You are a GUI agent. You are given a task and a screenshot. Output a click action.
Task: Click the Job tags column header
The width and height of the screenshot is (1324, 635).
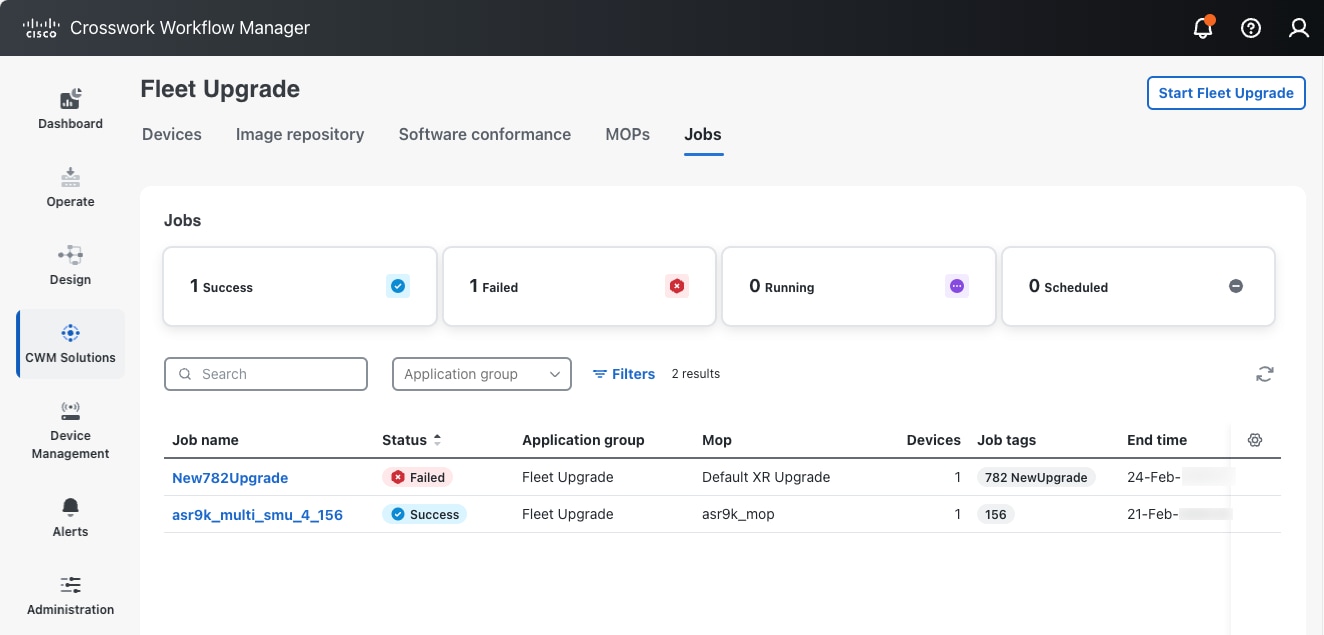point(1006,440)
